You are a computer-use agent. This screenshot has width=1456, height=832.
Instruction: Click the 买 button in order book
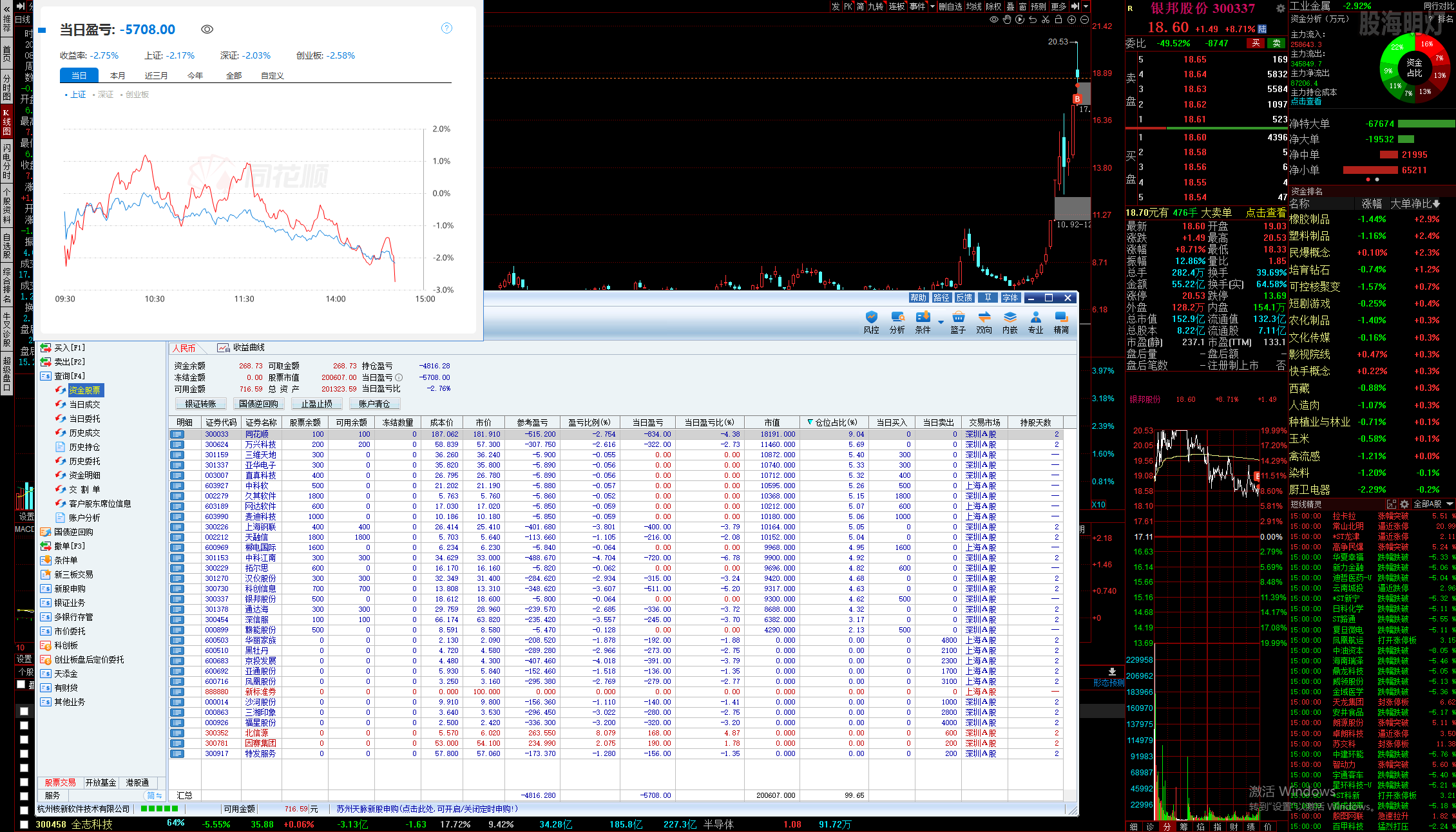coord(1256,43)
